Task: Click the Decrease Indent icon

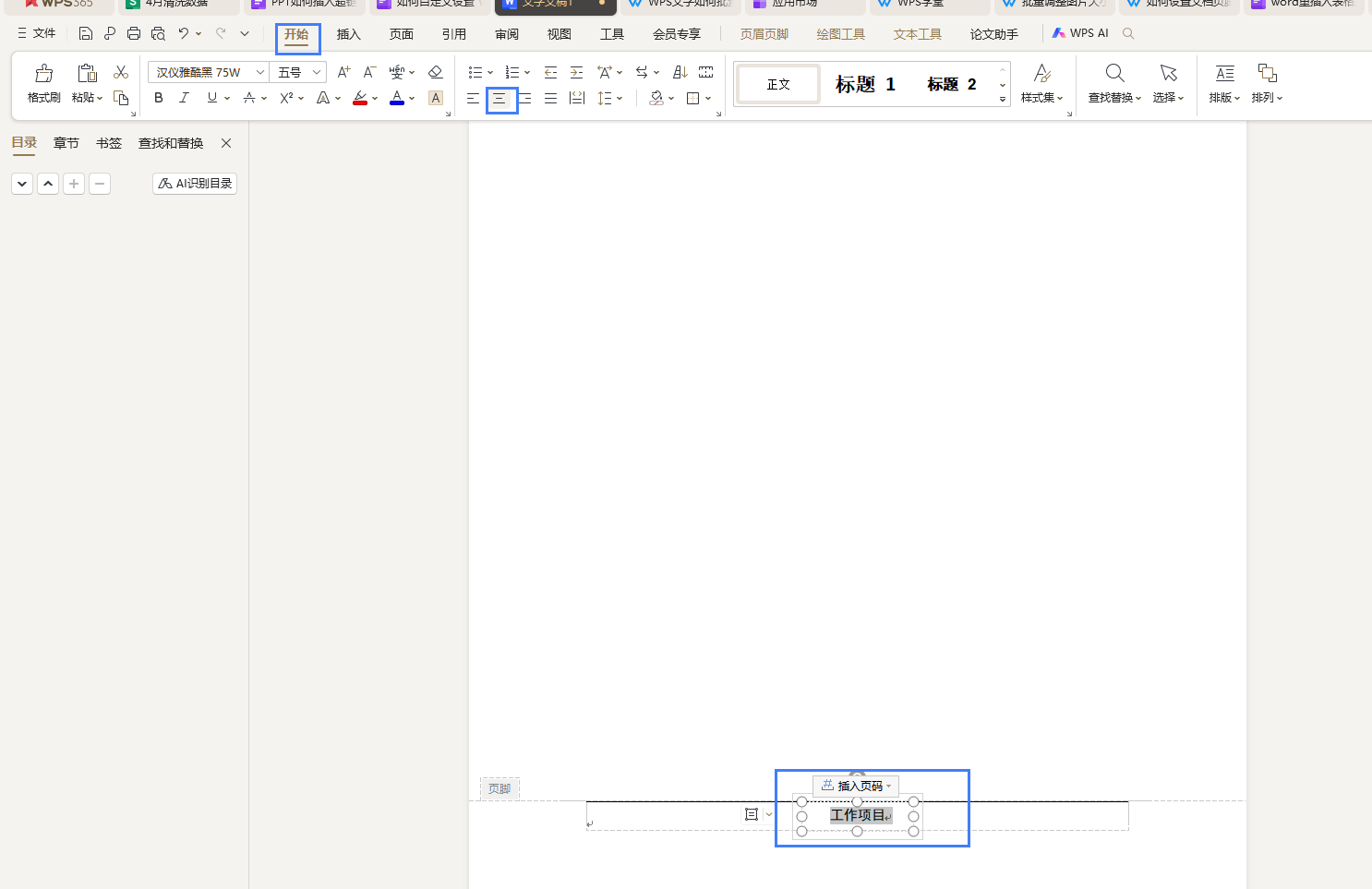Action: (x=550, y=72)
